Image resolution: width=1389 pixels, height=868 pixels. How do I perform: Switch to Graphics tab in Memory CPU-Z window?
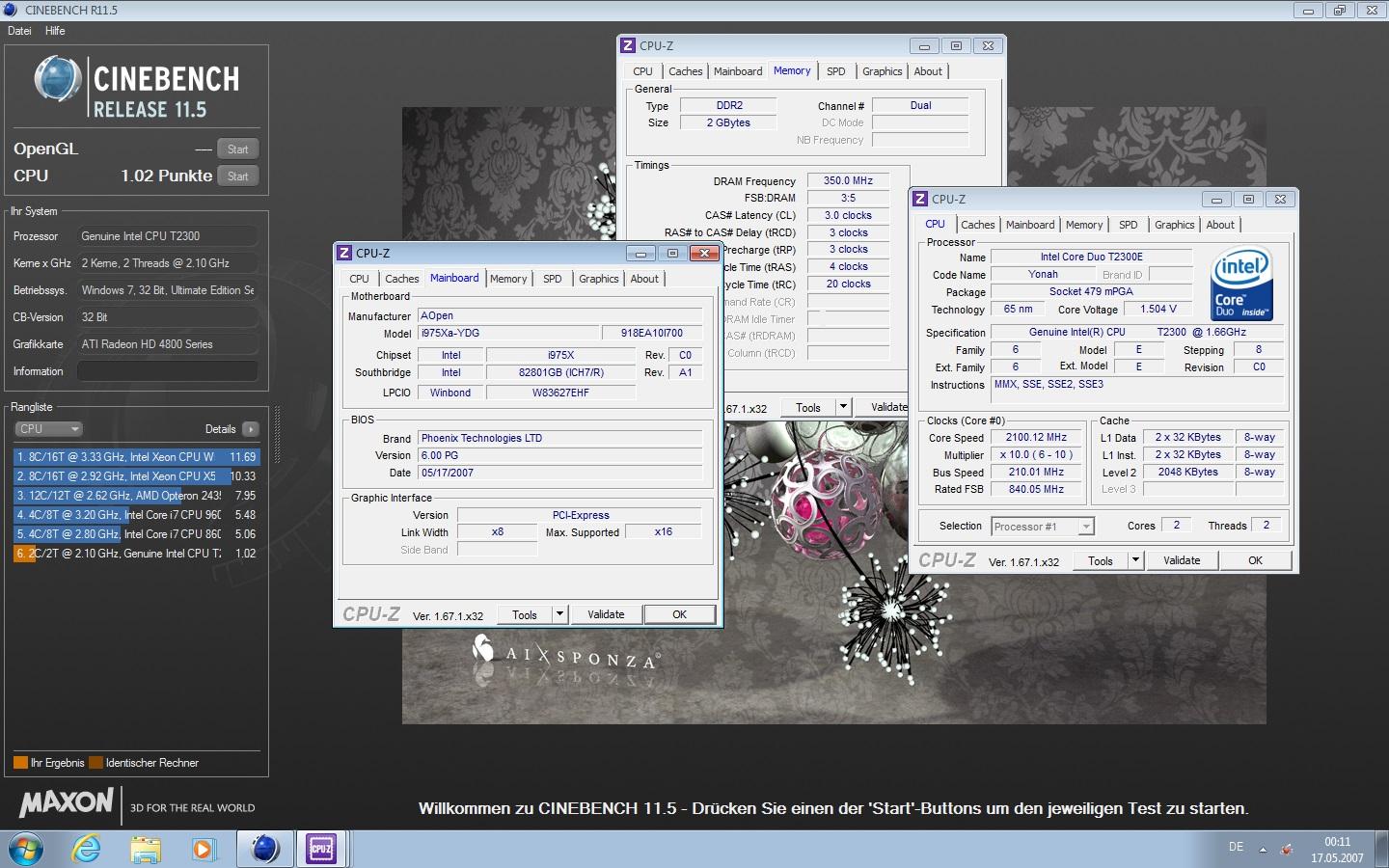click(883, 71)
